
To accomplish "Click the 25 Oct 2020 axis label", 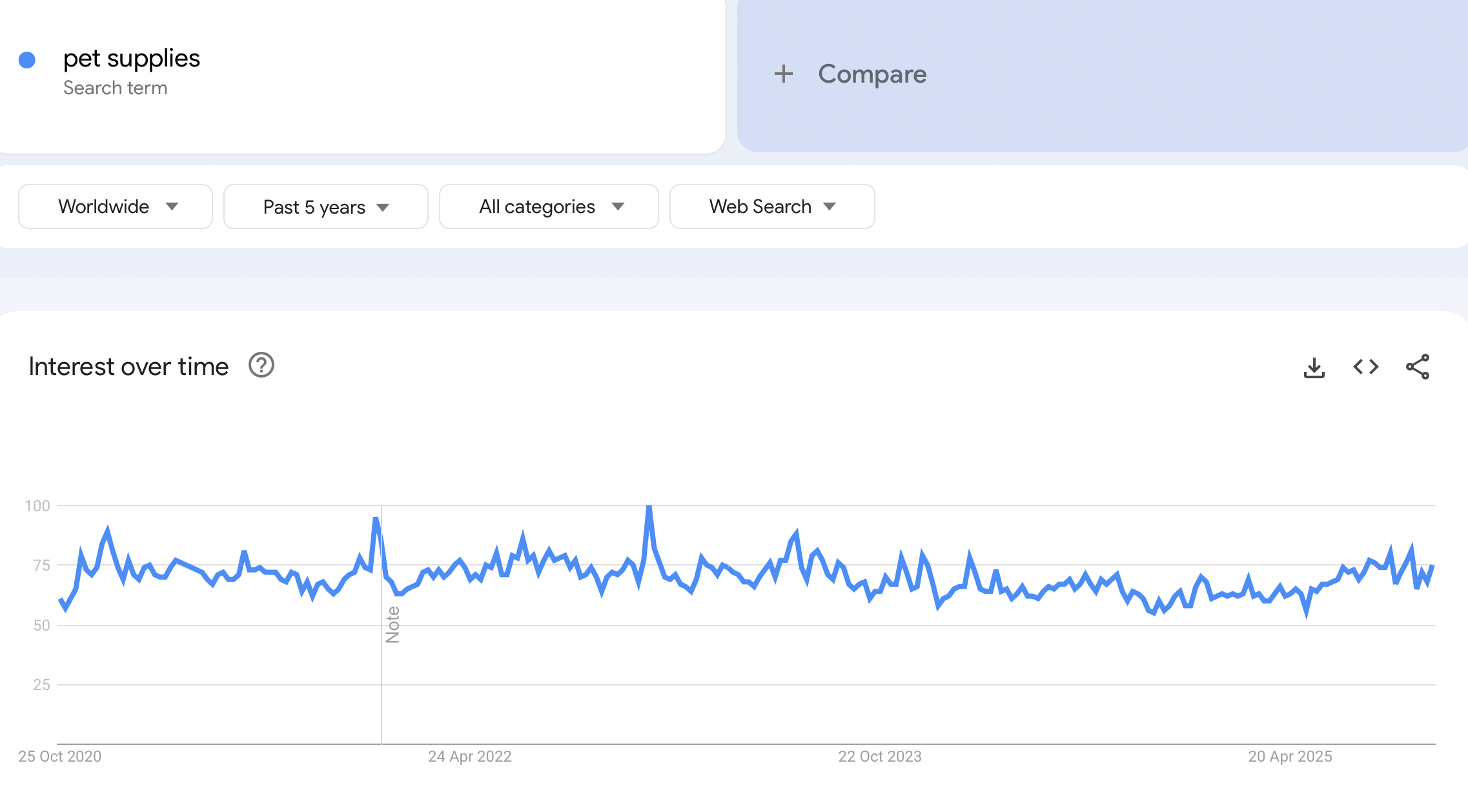I will coord(59,756).
